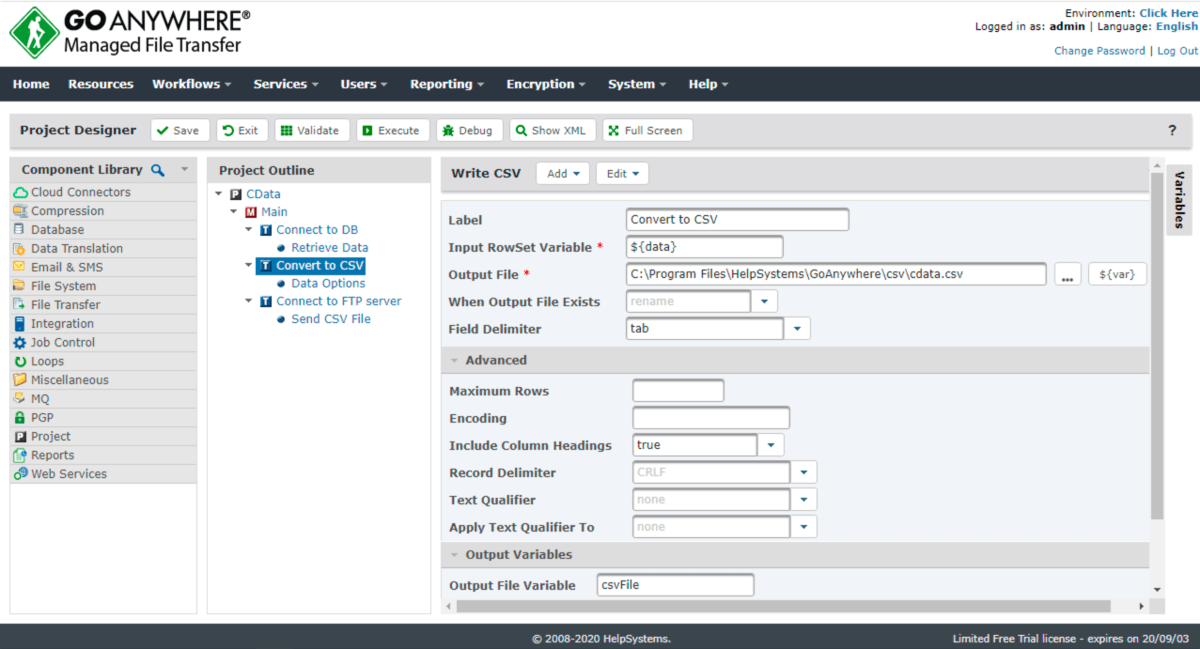
Task: Click the Debug button
Action: coord(469,130)
